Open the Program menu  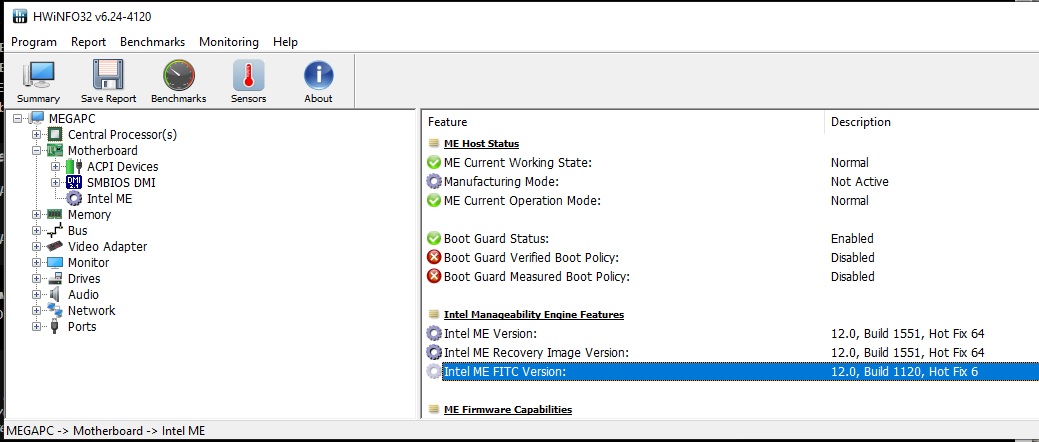[x=34, y=42]
